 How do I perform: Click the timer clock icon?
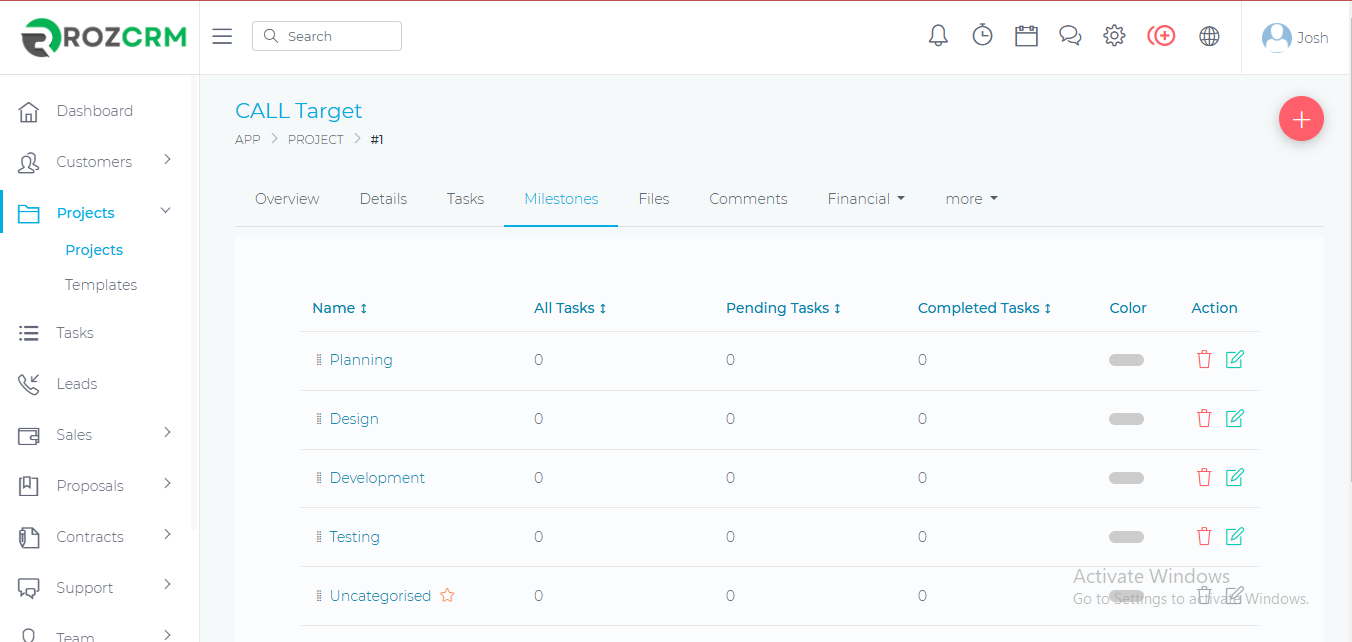pos(982,36)
